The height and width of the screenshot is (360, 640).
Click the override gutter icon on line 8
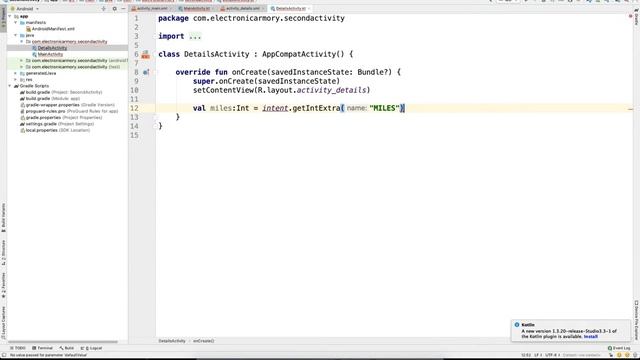146,72
